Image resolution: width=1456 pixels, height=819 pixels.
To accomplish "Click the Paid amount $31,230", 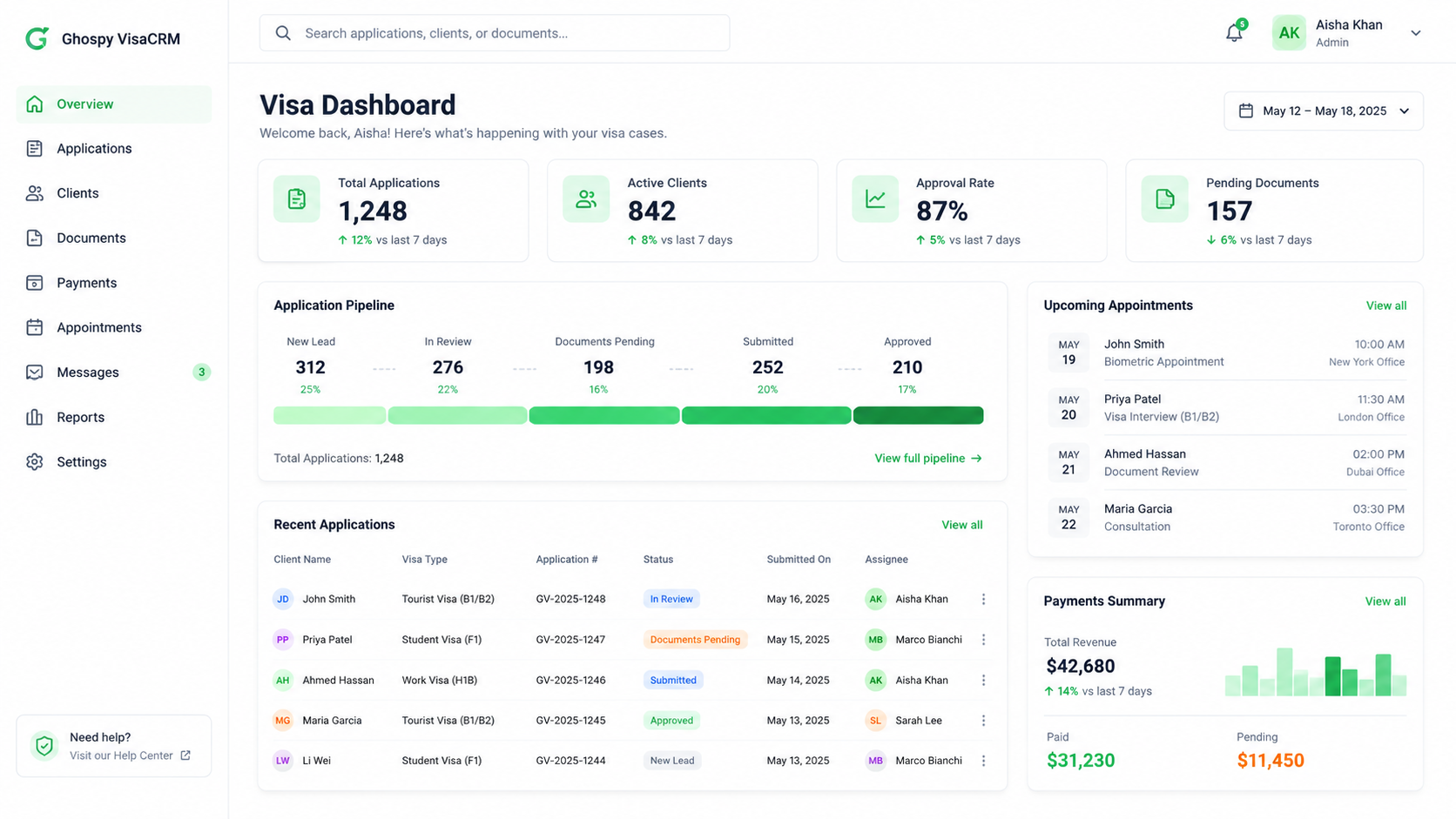I will coord(1081,761).
